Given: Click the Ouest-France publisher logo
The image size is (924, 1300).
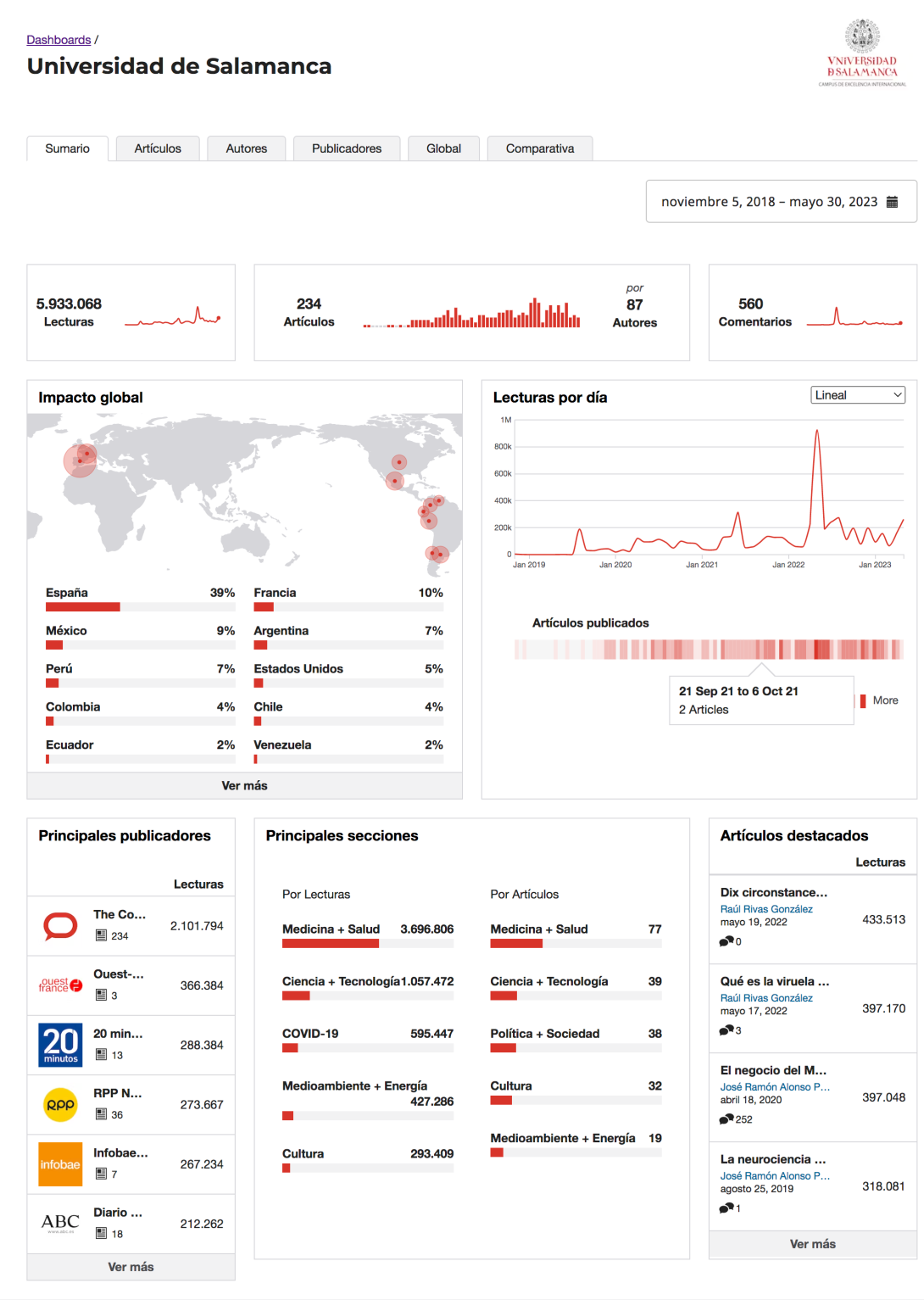Looking at the screenshot, I should coord(60,985).
